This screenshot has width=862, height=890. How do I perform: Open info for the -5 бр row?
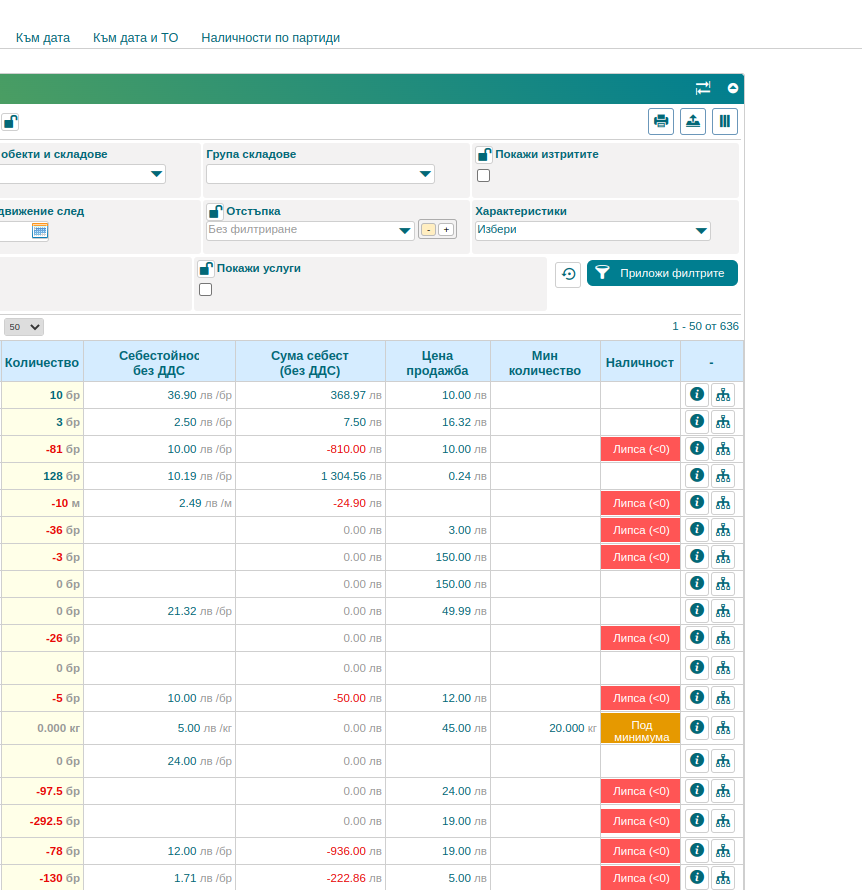coord(697,698)
